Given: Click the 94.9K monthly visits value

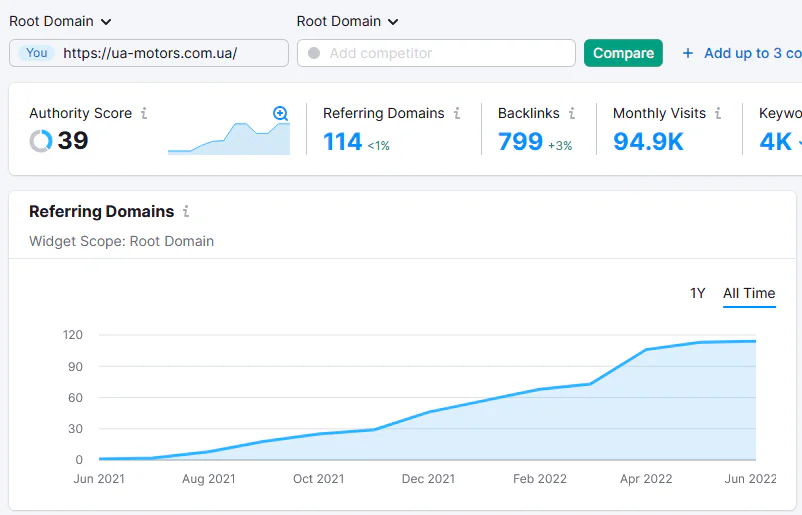Looking at the screenshot, I should click(648, 142).
